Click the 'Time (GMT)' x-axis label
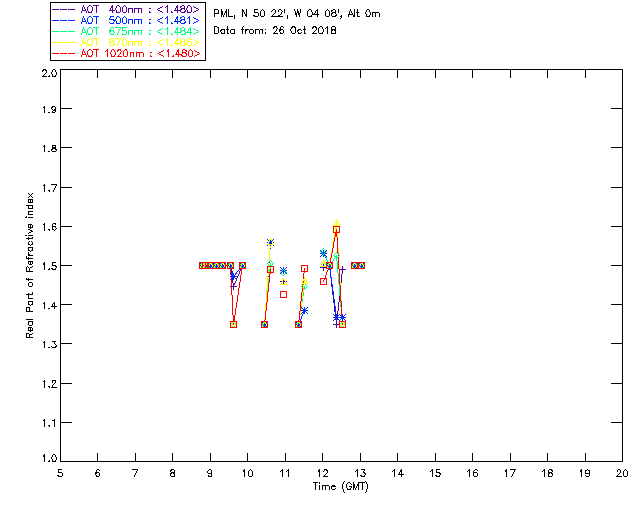This screenshot has width=640, height=512. 340,487
